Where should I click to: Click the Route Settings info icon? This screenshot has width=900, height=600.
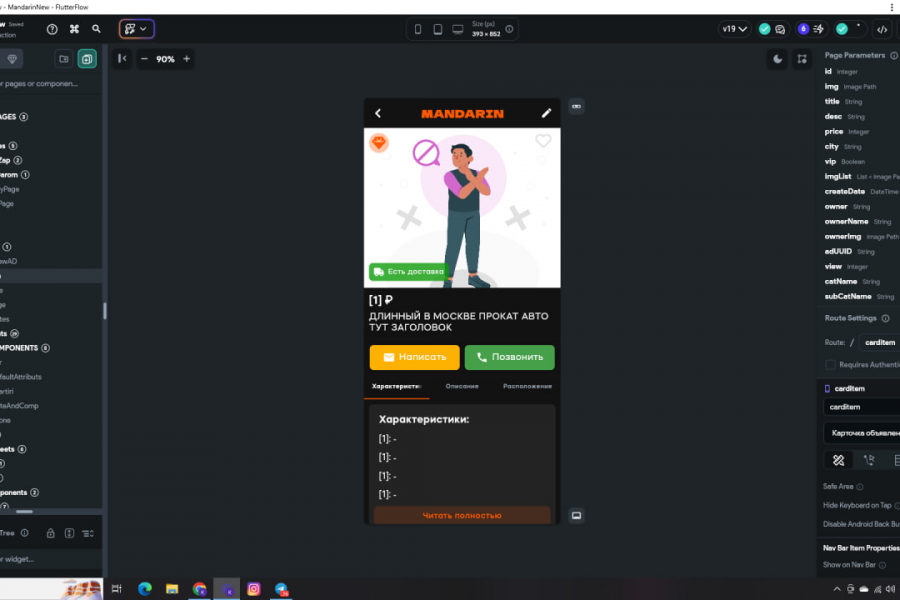pyautogui.click(x=886, y=319)
